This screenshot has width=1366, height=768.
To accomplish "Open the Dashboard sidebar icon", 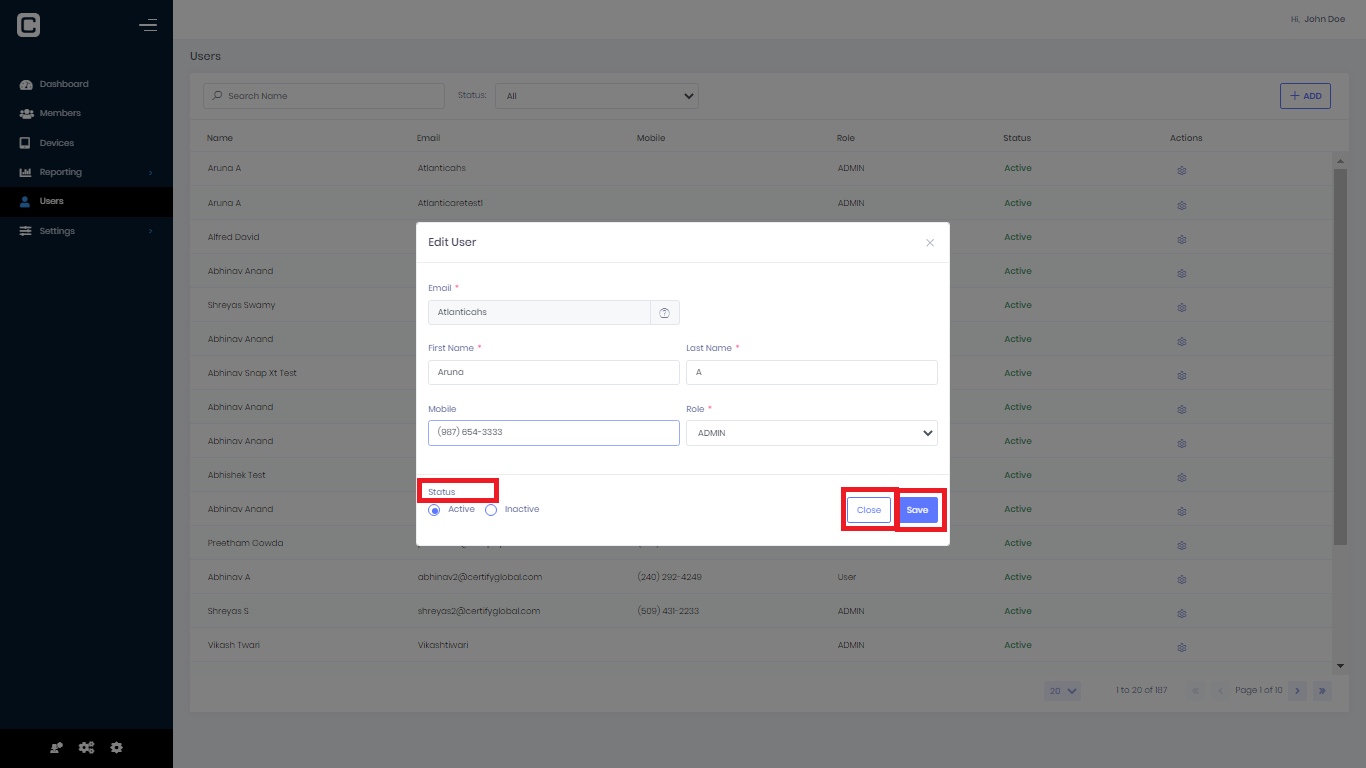I will 25,84.
